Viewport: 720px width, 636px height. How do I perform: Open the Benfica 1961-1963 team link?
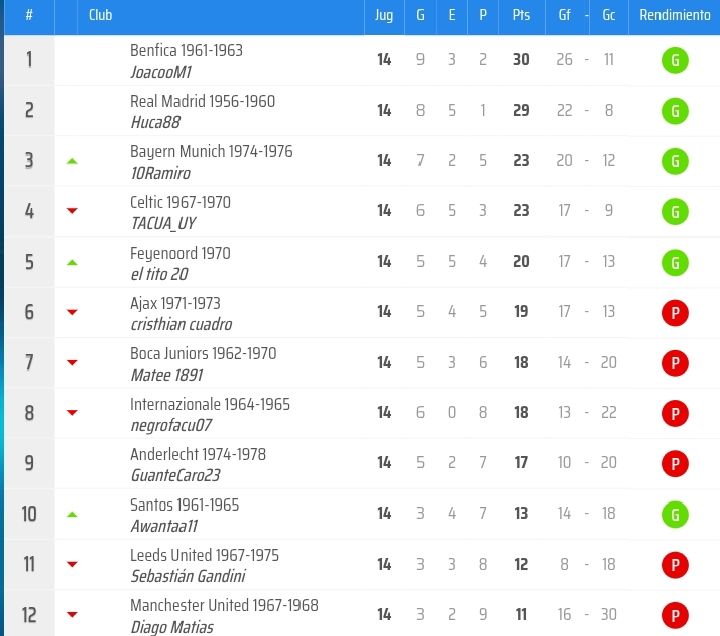click(186, 51)
